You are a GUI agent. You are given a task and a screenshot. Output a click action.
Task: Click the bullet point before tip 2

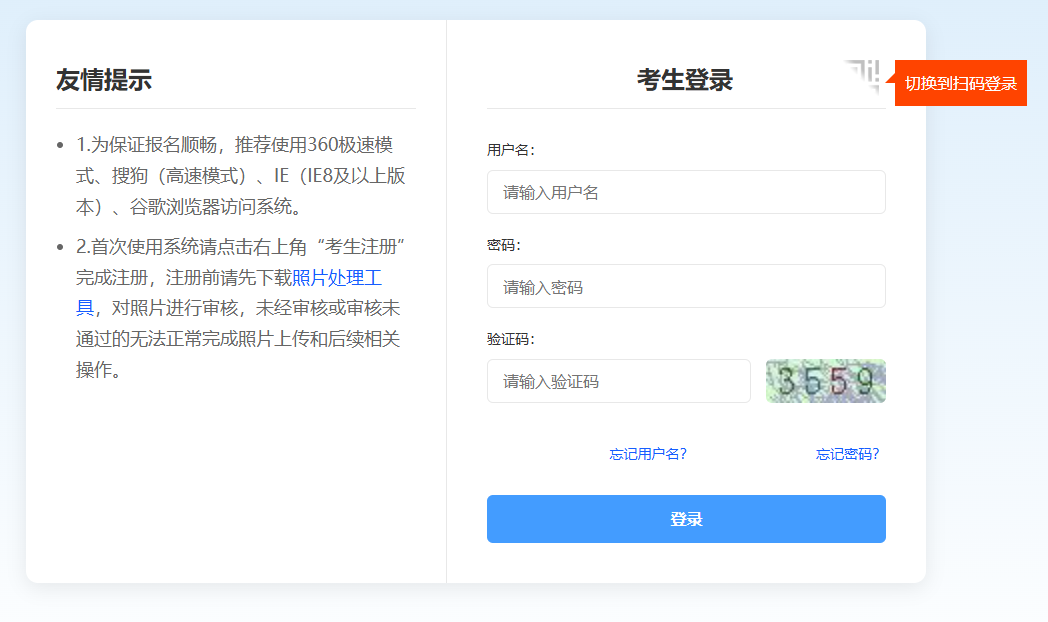coord(61,247)
